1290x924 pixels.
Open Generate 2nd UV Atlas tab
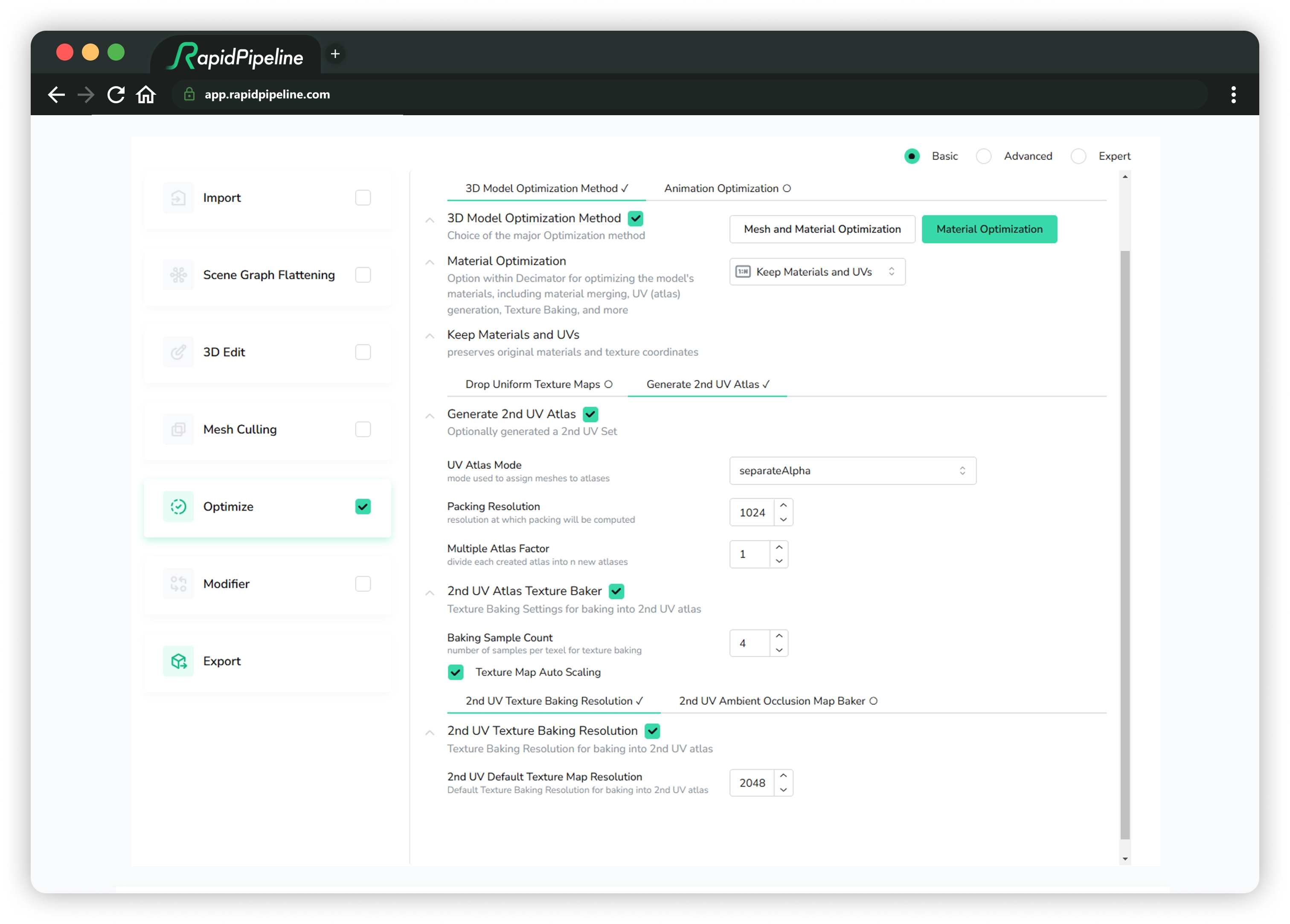point(708,385)
